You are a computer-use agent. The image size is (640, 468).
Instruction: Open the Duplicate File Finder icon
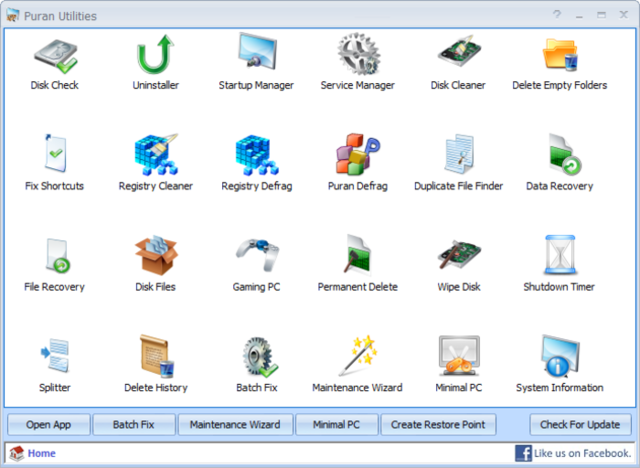tap(459, 154)
